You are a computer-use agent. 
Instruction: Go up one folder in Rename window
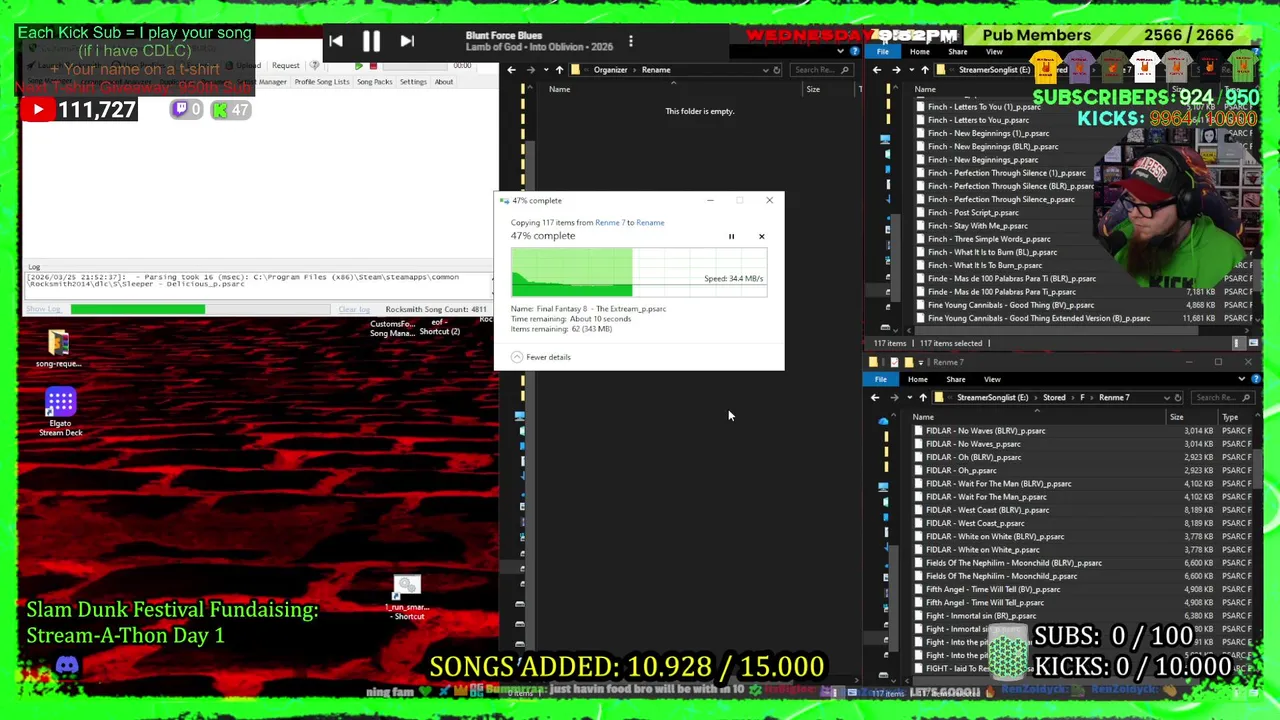(559, 70)
